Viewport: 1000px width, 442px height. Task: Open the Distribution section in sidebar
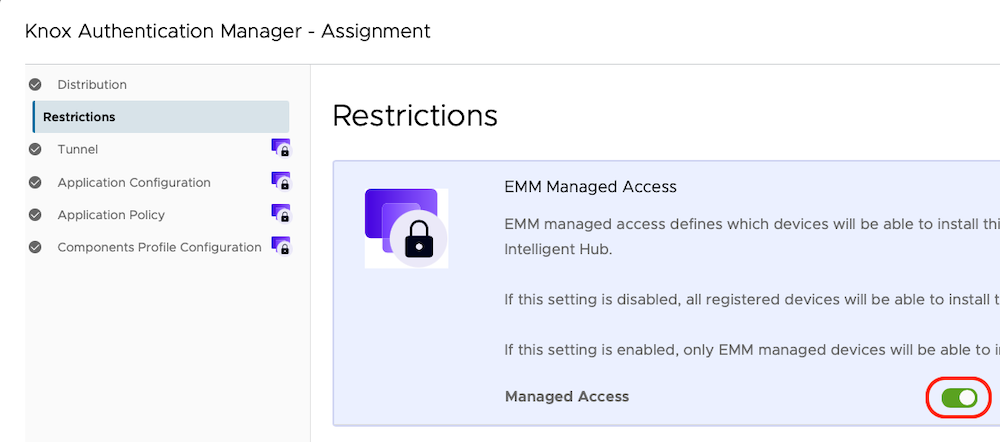92,85
